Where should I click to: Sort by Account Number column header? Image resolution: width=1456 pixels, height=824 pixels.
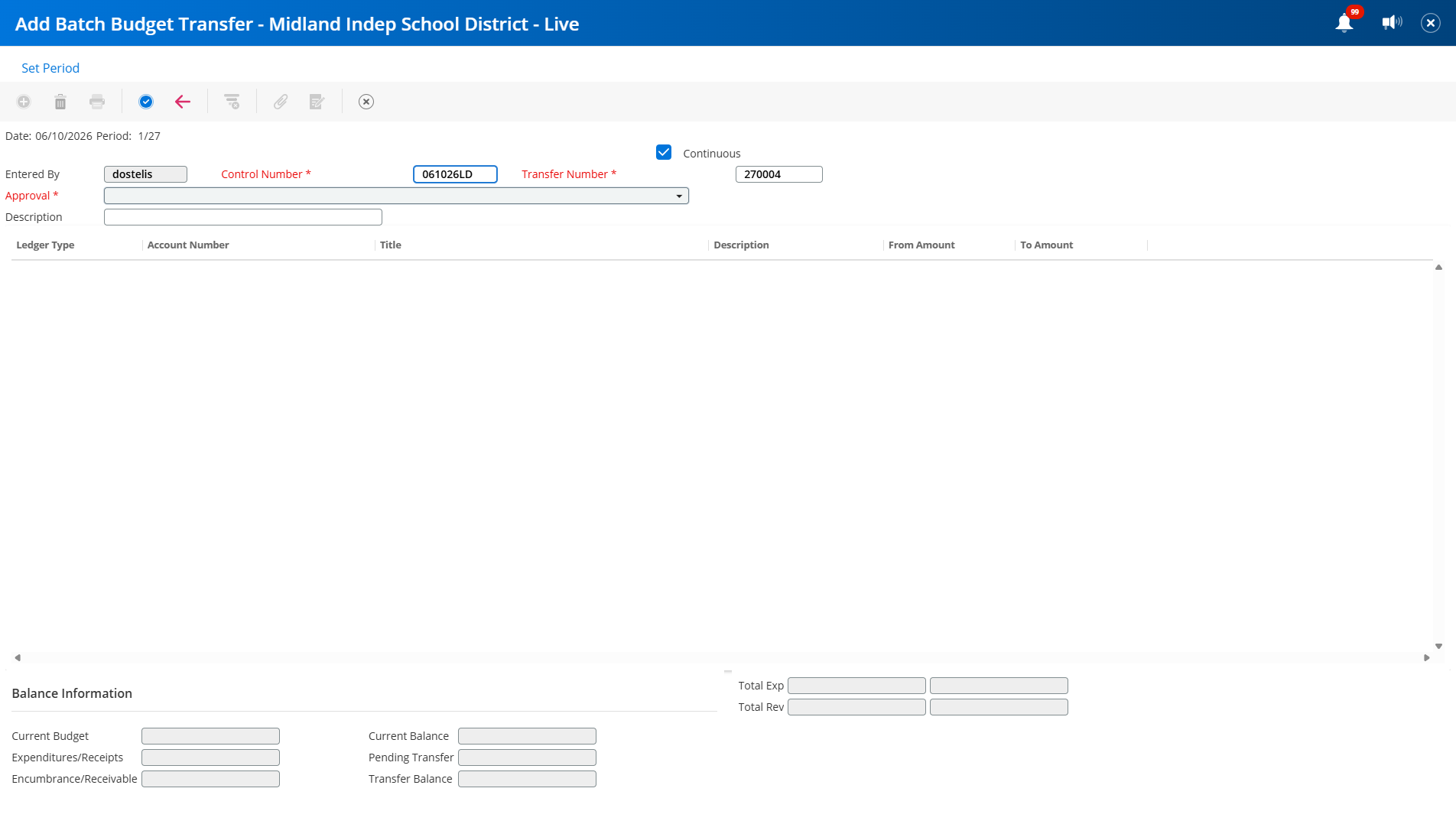coord(188,245)
